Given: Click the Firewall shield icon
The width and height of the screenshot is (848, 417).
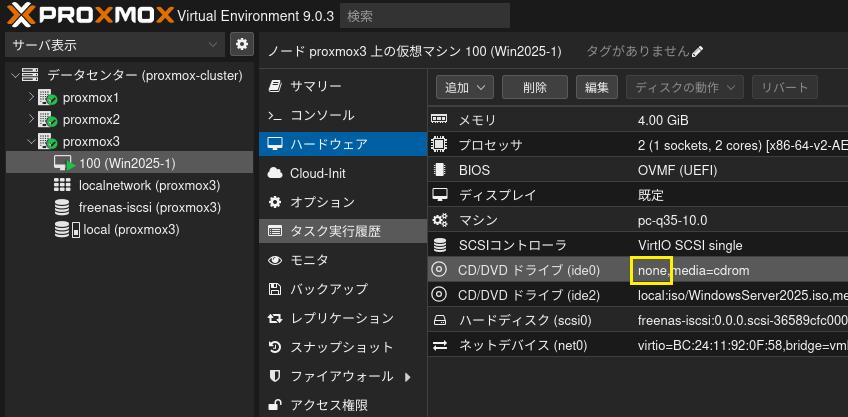Looking at the screenshot, I should [275, 376].
